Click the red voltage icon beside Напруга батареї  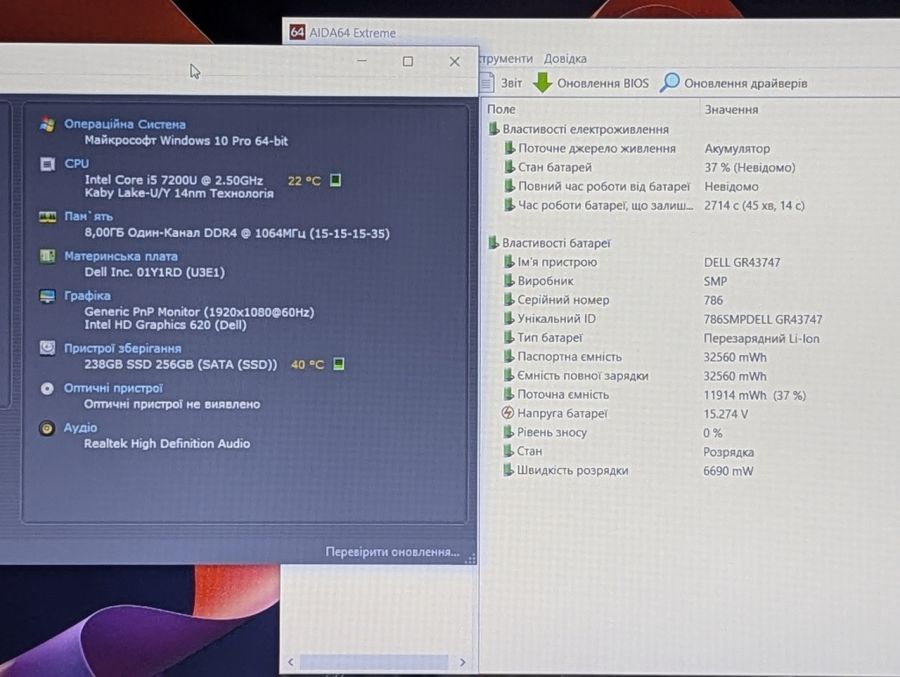(x=507, y=413)
